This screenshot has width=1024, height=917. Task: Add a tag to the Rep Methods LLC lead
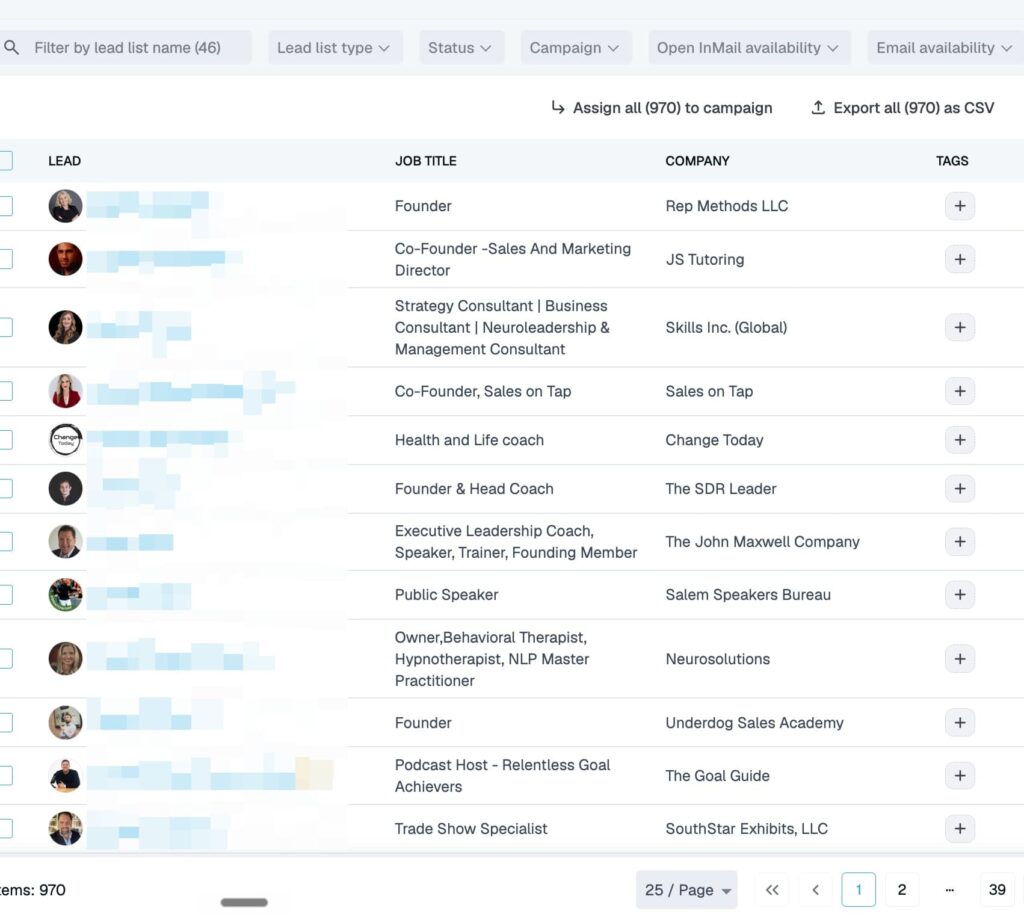click(959, 206)
